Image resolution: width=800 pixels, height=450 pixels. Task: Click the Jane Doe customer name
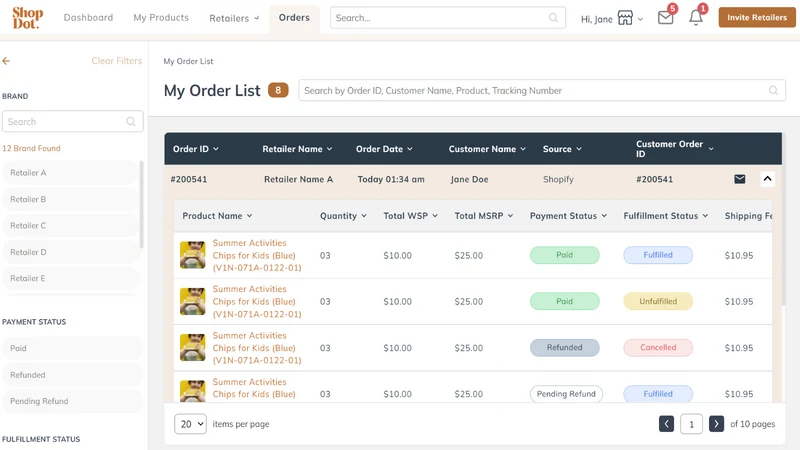click(469, 179)
